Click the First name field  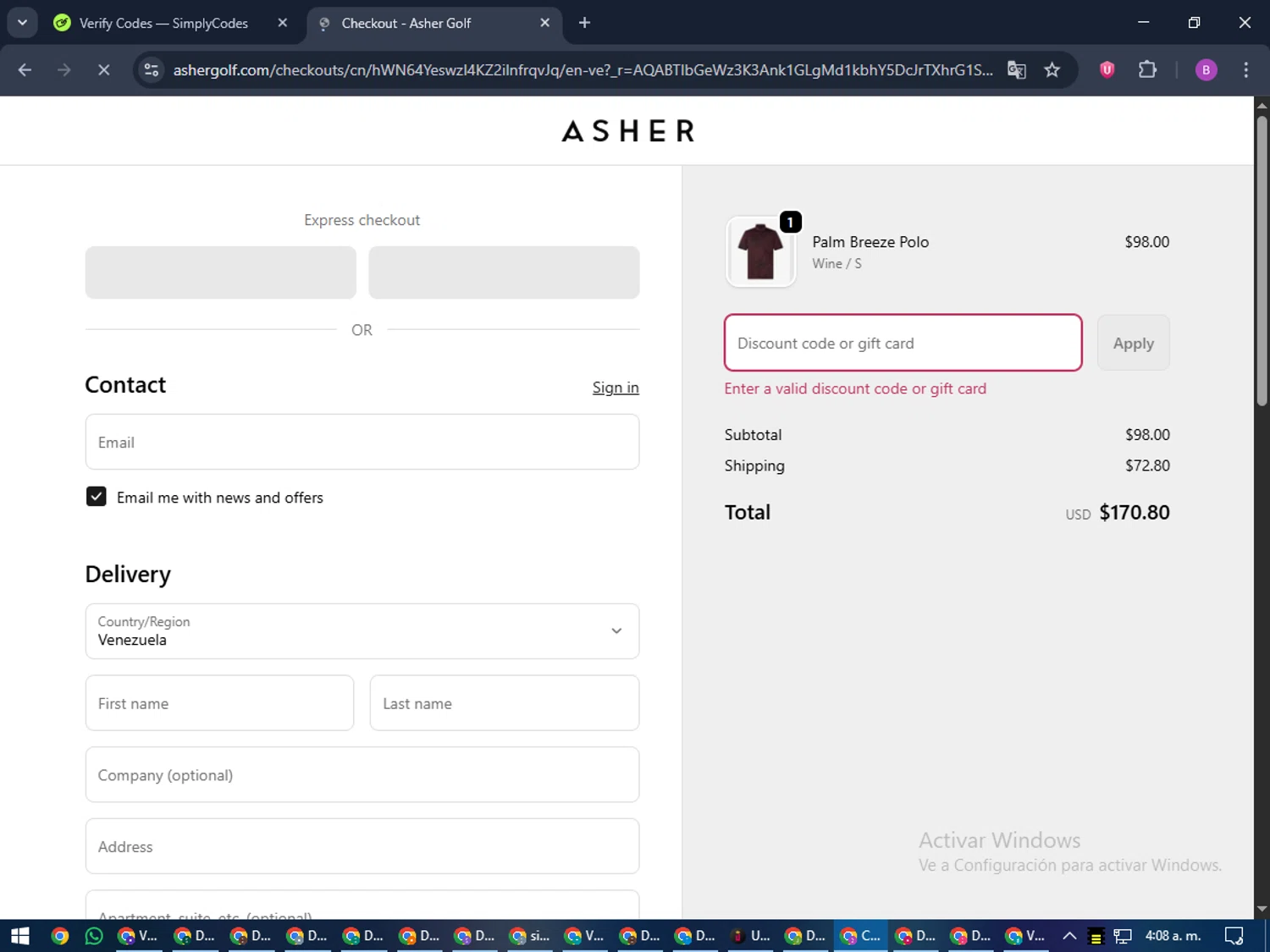tap(219, 702)
